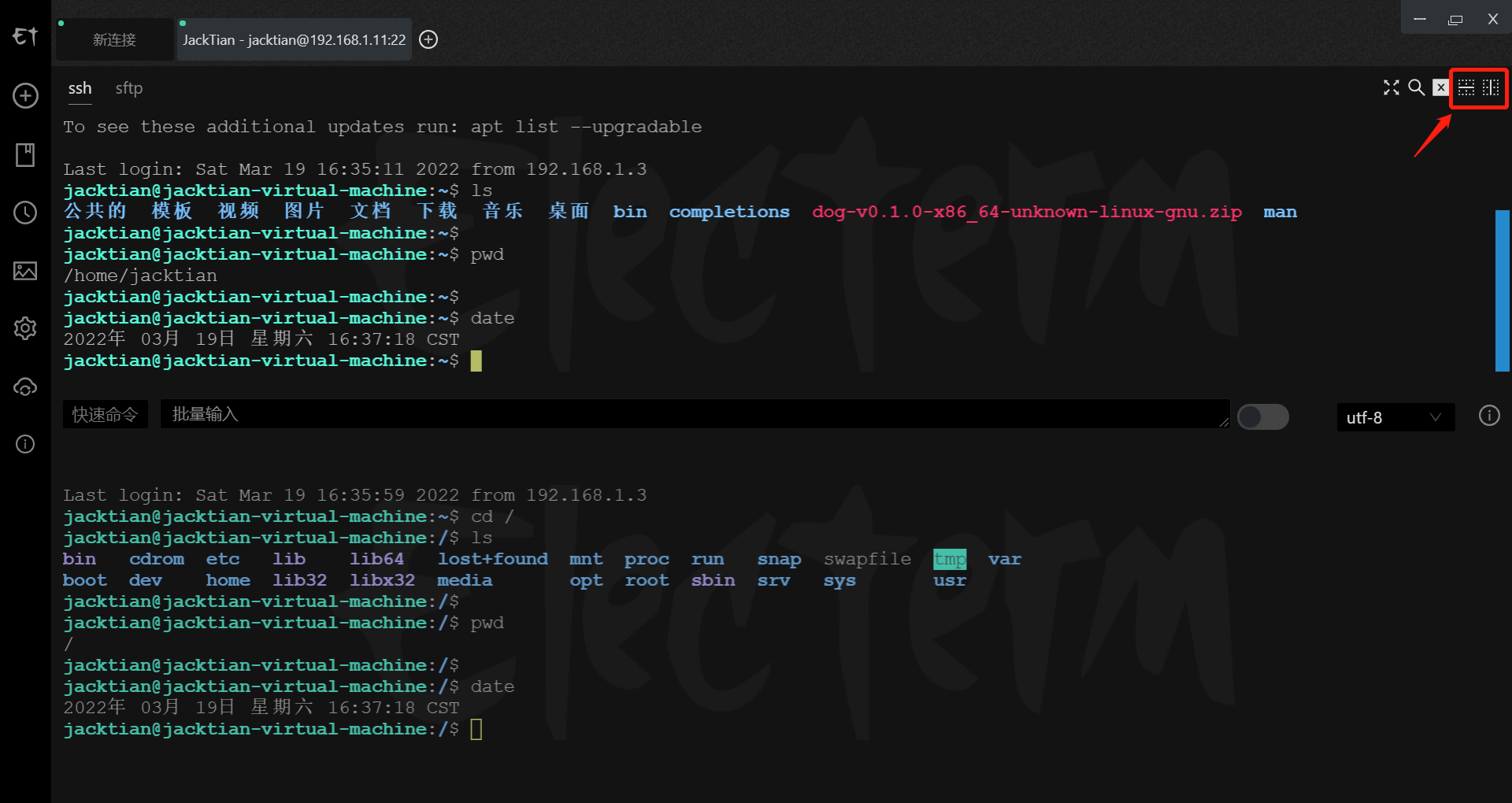Maximize the electerm window
The width and height of the screenshot is (1512, 803).
pos(1455,19)
